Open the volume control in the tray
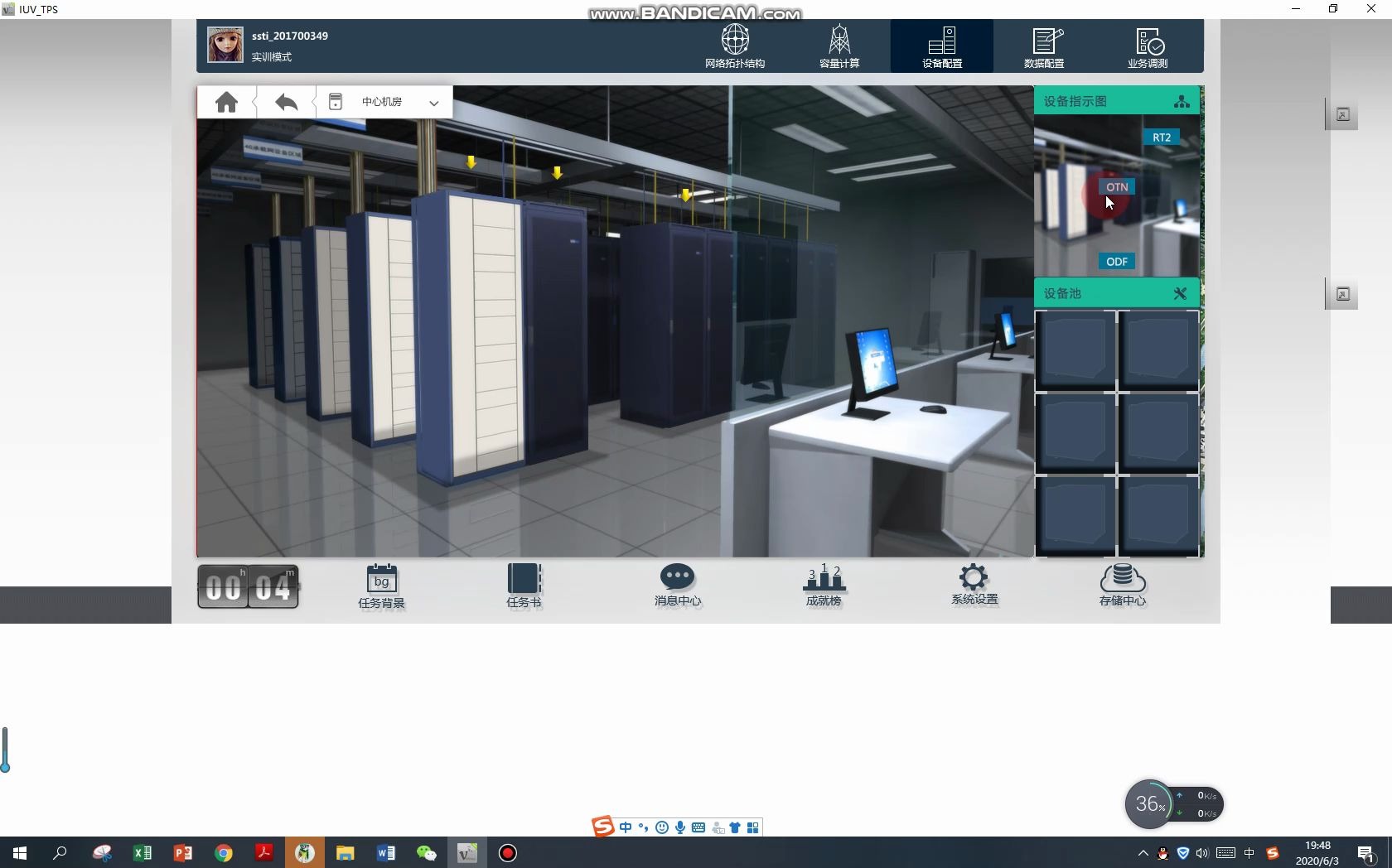Viewport: 1392px width, 868px height. [1202, 853]
